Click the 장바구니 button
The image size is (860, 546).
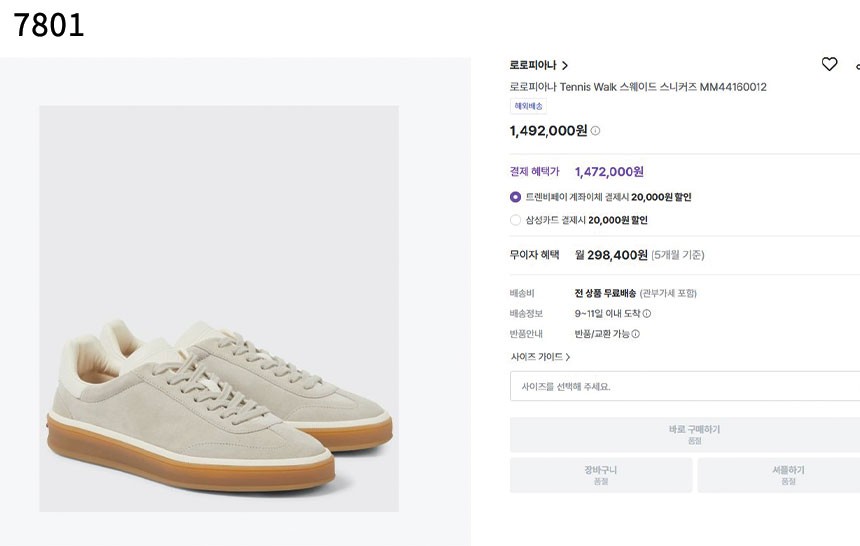coord(601,475)
